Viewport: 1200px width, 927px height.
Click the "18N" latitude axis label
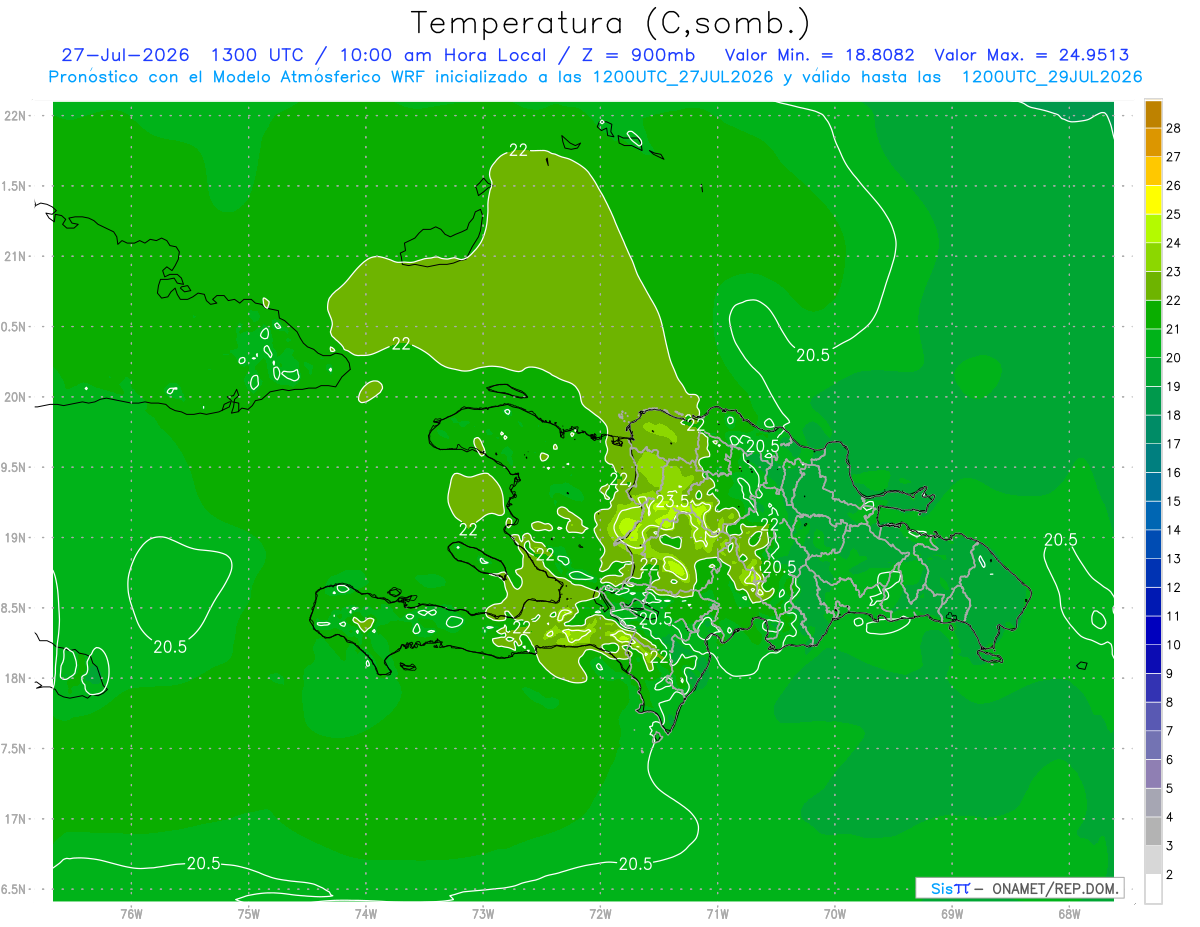[x=16, y=678]
